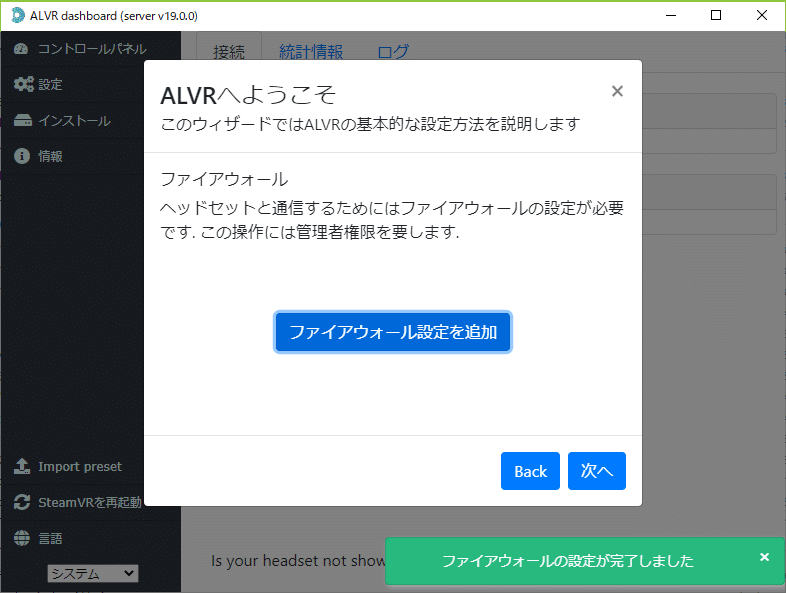Switch to the 統計情報 tab
786x593 pixels.
coord(311,52)
